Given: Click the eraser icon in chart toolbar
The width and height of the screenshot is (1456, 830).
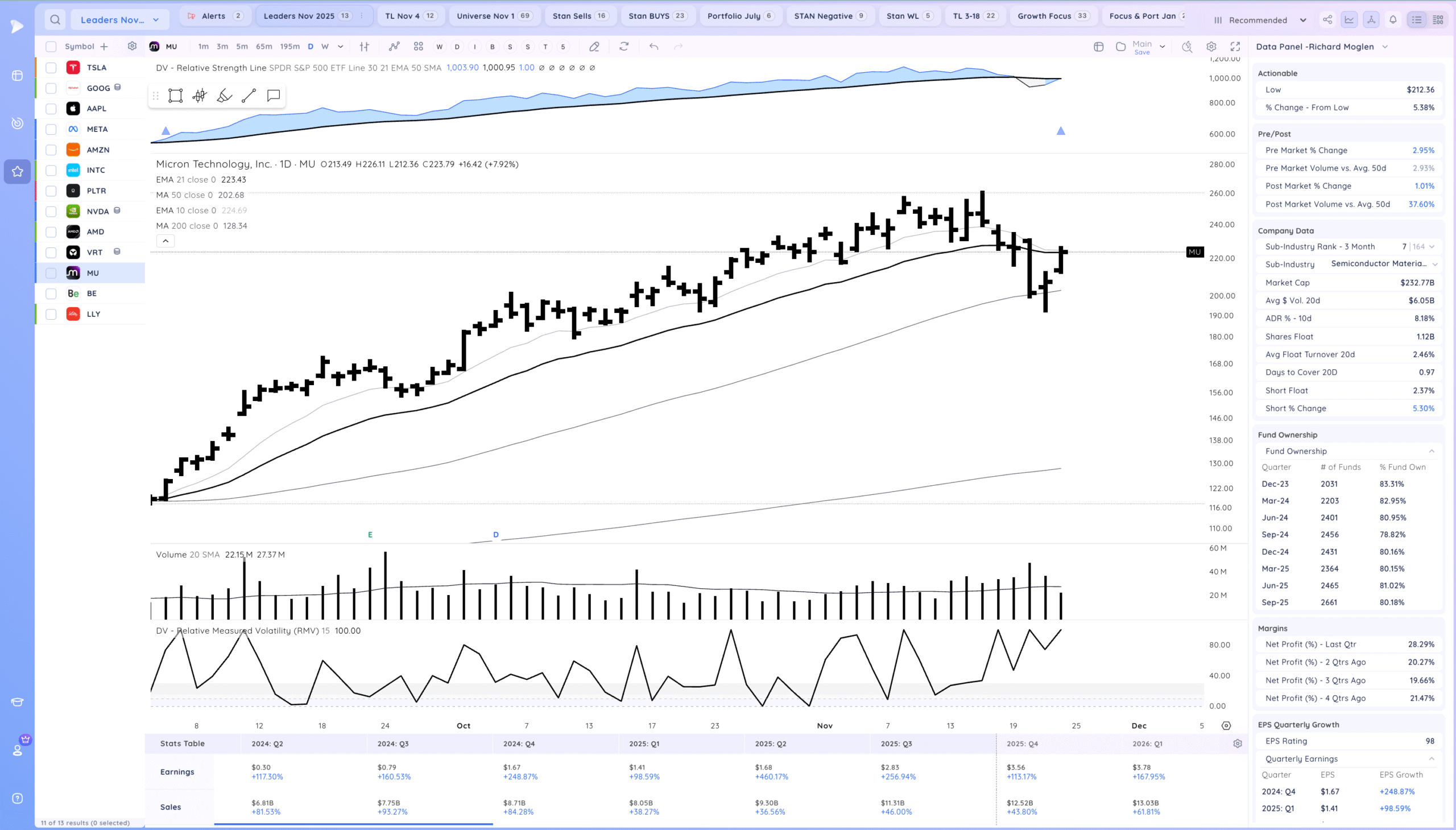Looking at the screenshot, I should coord(594,47).
